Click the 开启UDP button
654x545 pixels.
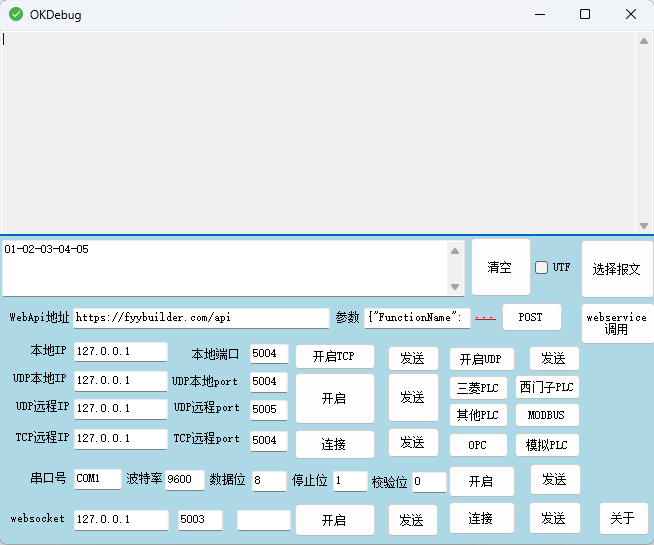[x=481, y=359]
